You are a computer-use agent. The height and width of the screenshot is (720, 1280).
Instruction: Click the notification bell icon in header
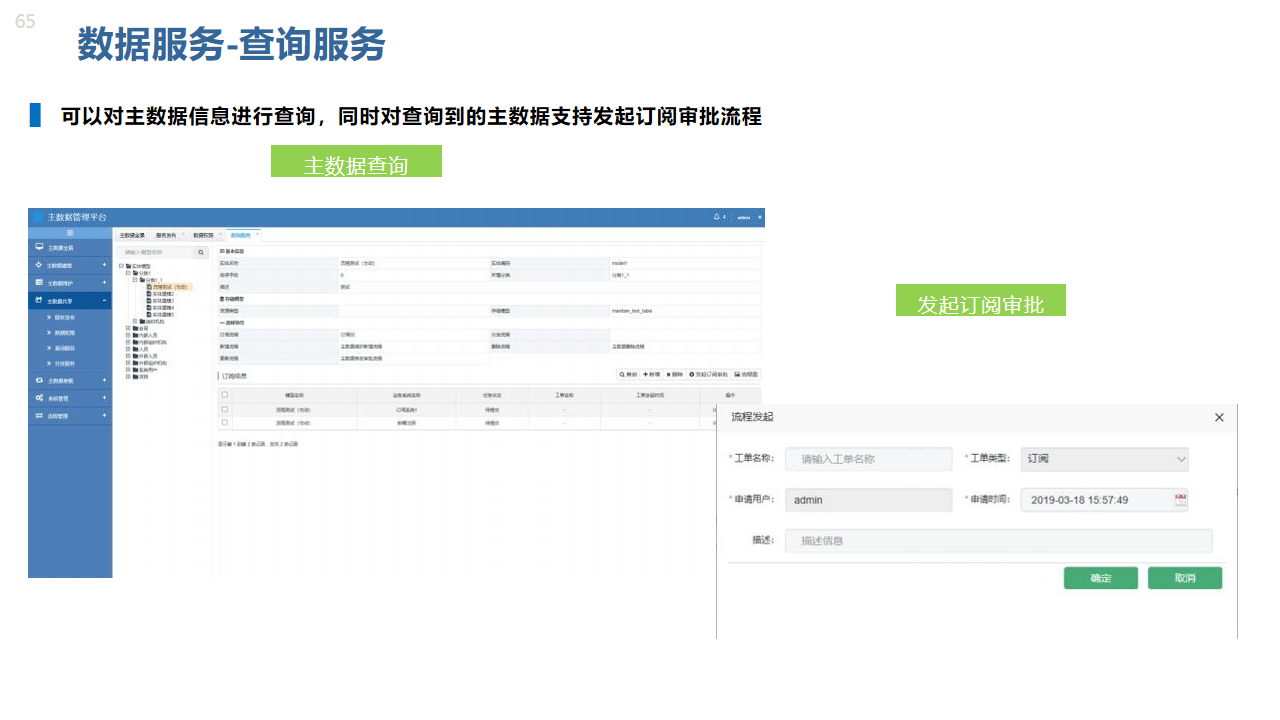point(716,217)
